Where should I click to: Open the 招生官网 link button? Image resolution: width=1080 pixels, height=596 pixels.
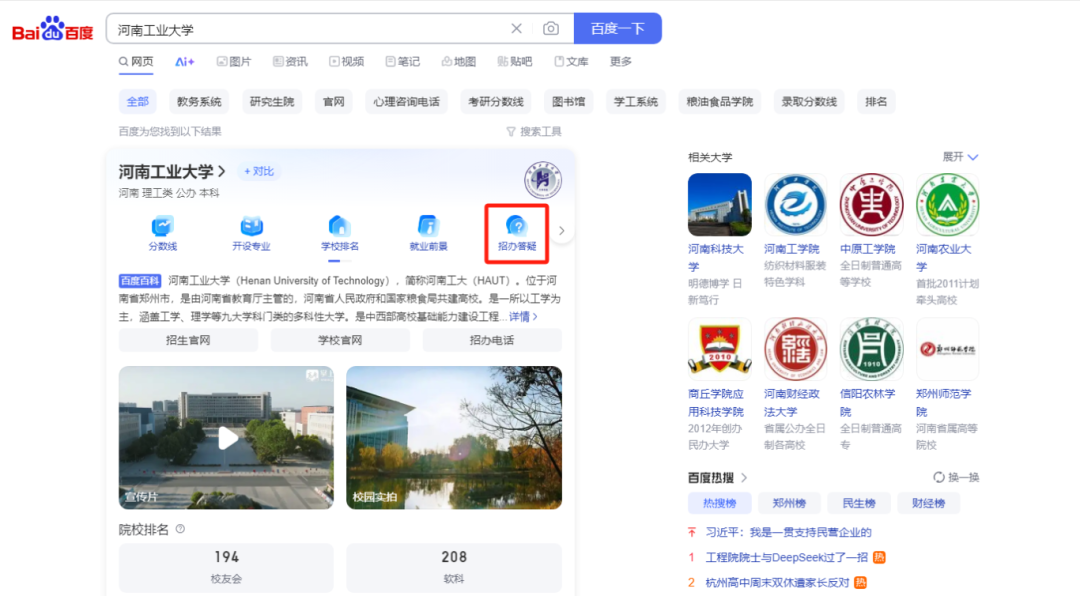(x=188, y=340)
